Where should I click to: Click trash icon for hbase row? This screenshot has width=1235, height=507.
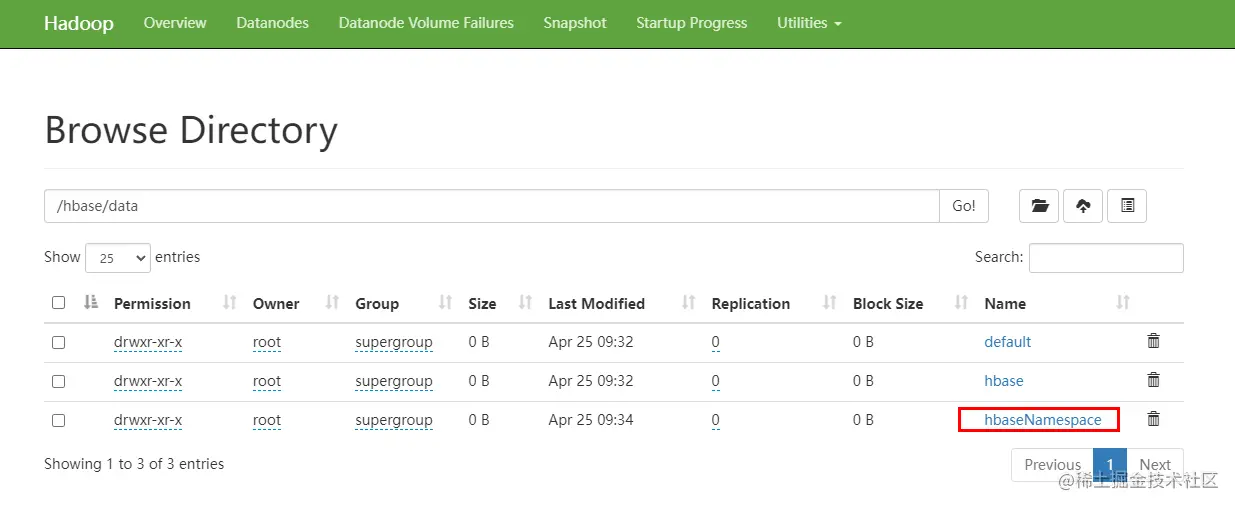(1153, 380)
